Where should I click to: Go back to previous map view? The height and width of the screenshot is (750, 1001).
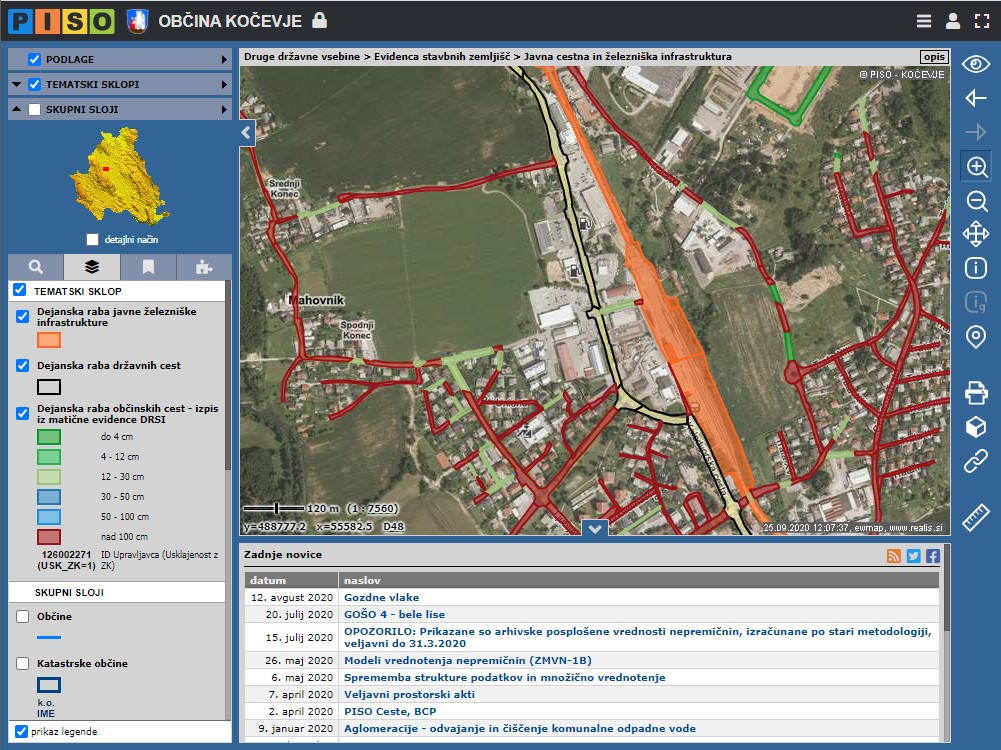[x=976, y=98]
